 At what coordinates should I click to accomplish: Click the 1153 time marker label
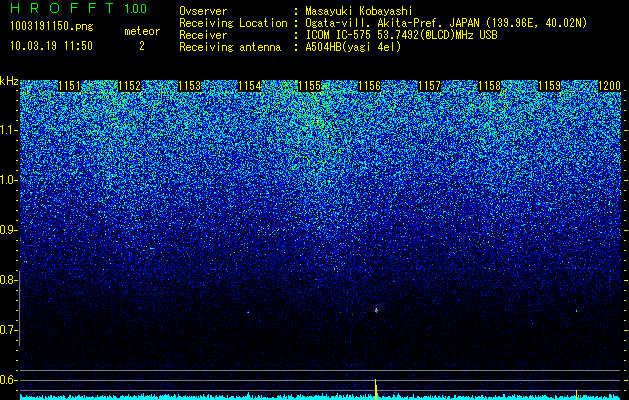(x=189, y=86)
